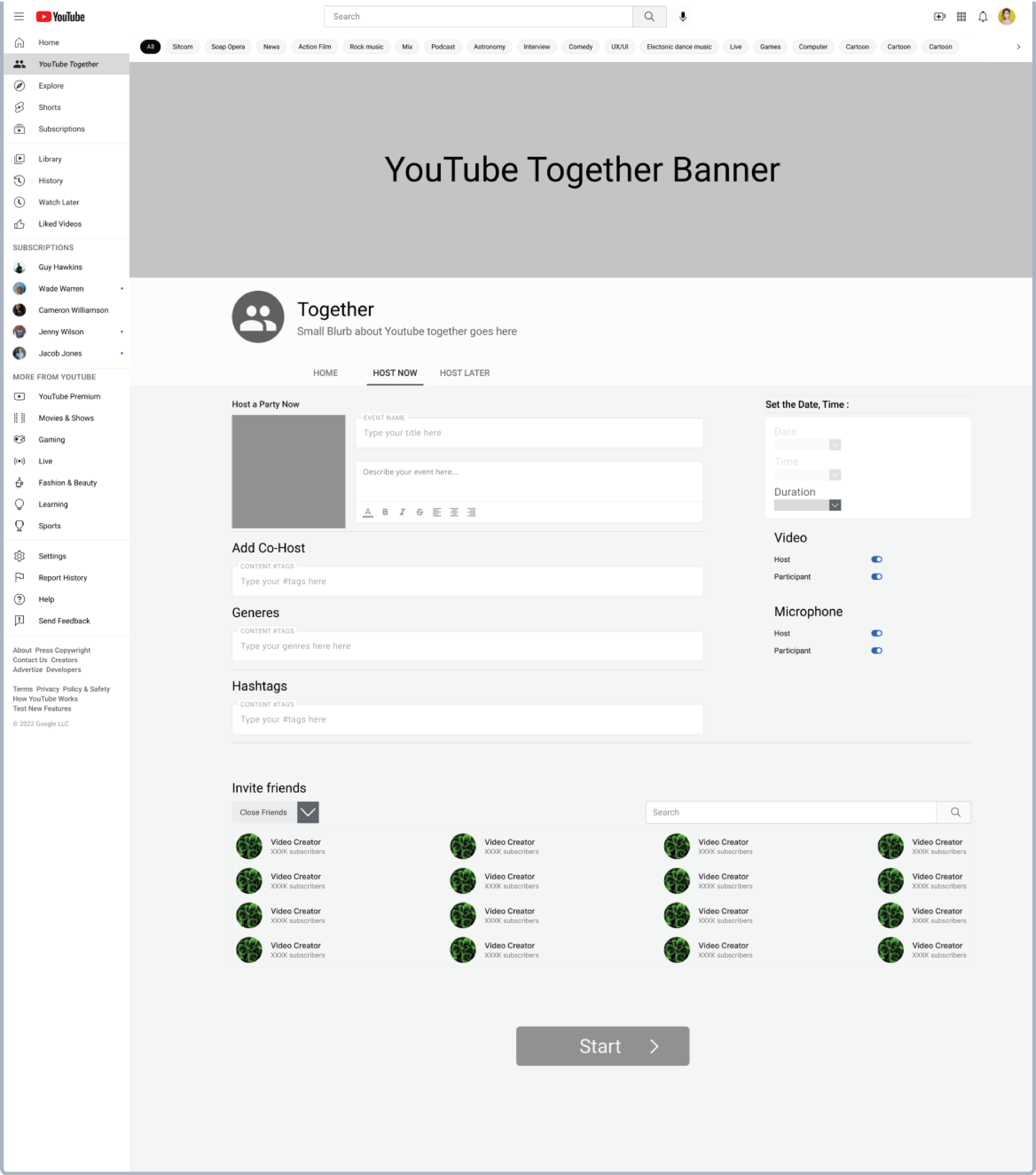Open the Close Friends dropdown arrow

[x=307, y=812]
